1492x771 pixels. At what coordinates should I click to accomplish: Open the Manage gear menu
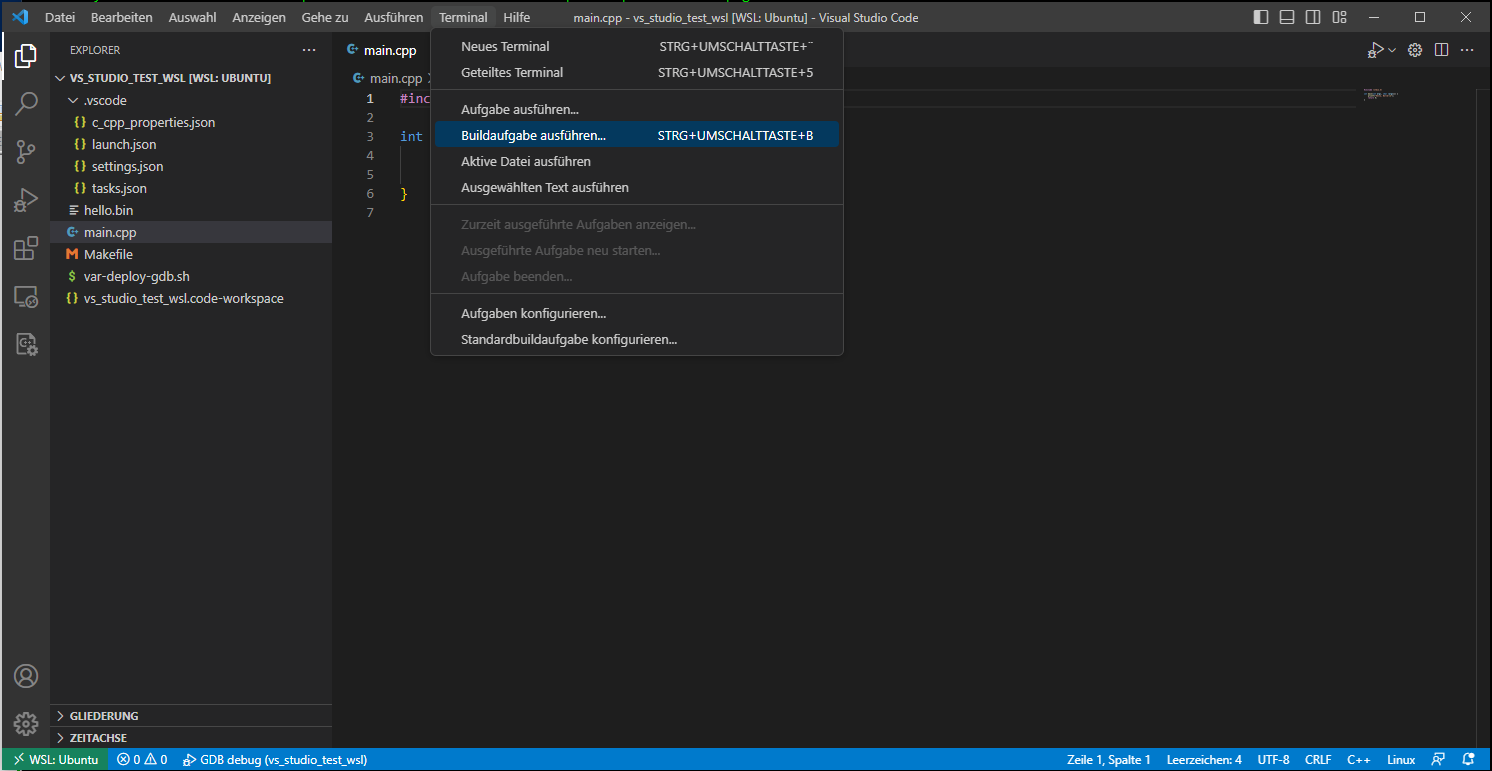26,723
